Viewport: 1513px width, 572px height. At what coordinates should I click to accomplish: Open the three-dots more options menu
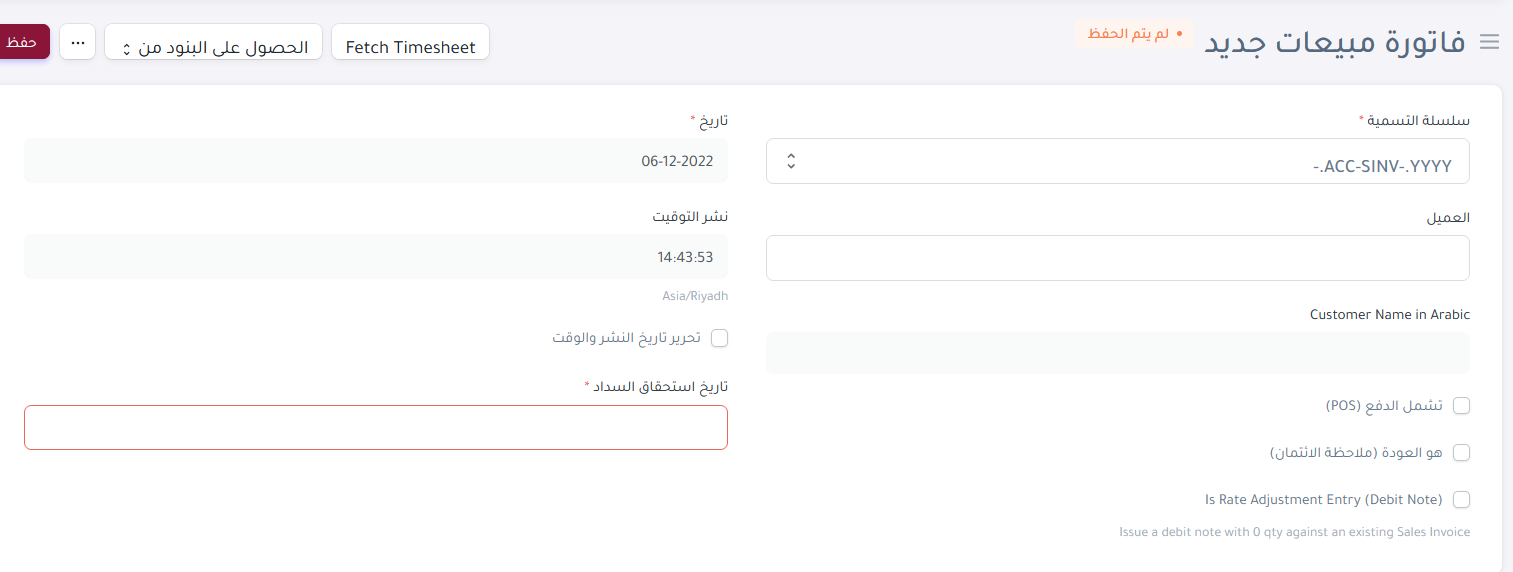(78, 42)
